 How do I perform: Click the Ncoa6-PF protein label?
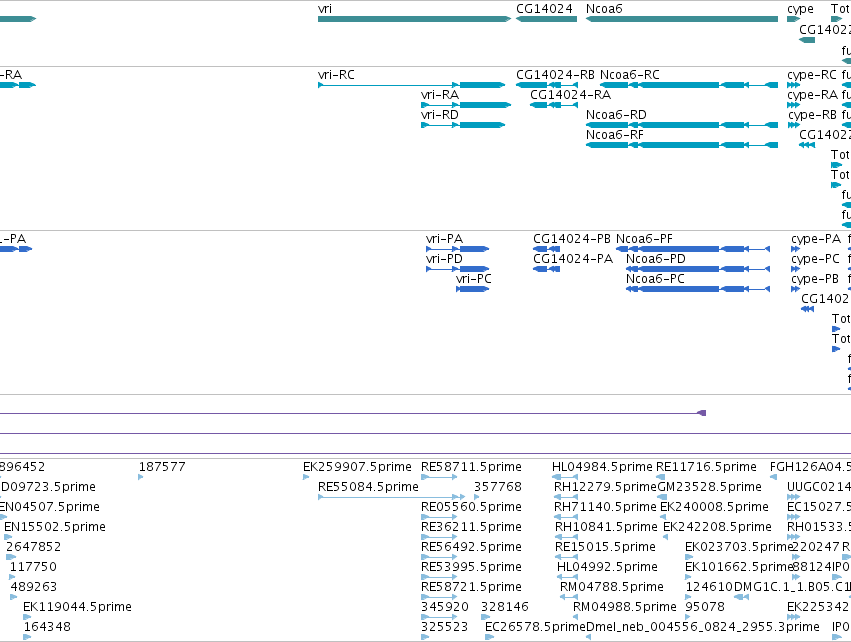pyautogui.click(x=644, y=239)
